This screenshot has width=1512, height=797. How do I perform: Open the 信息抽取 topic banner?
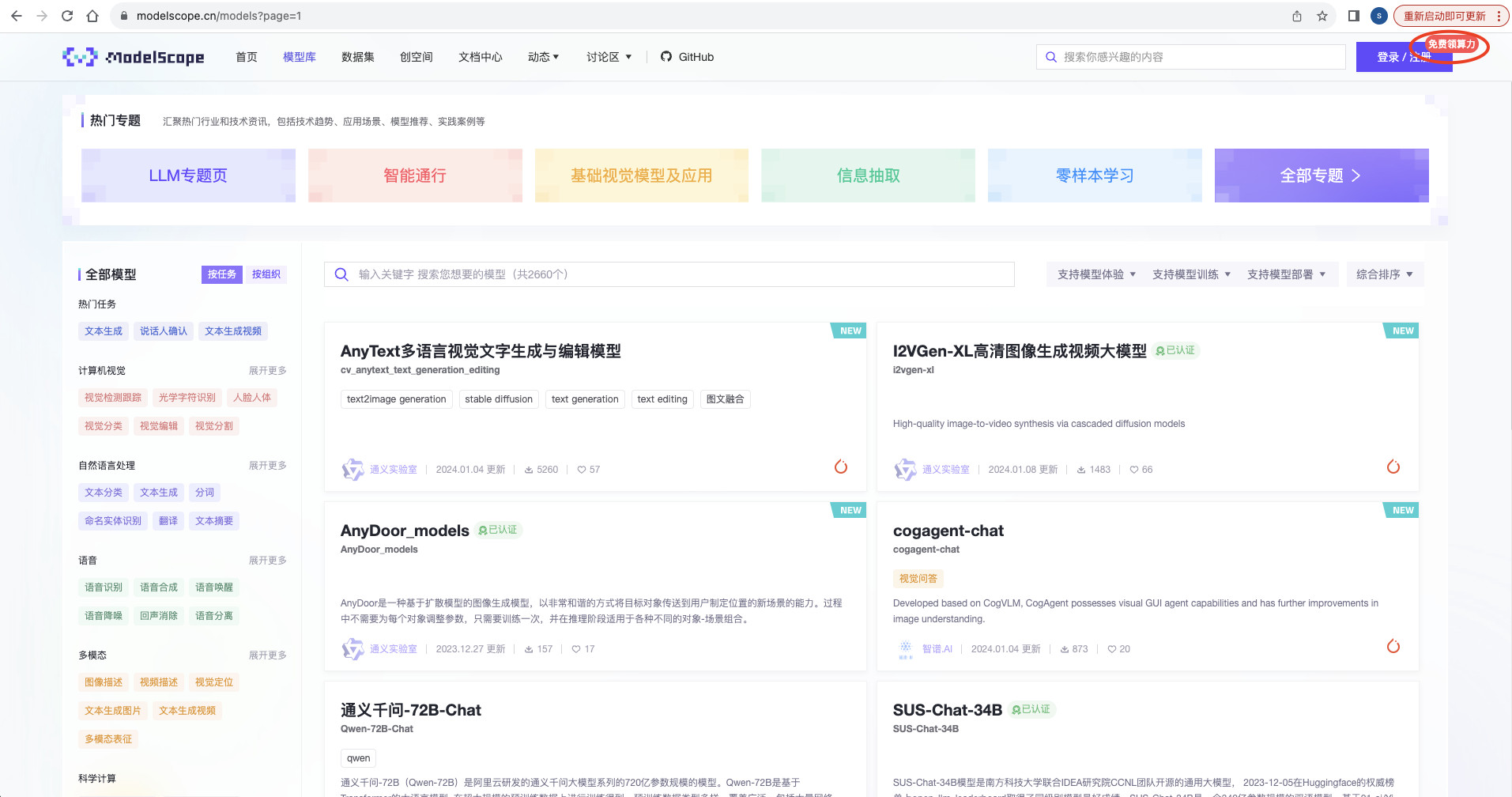(x=868, y=176)
